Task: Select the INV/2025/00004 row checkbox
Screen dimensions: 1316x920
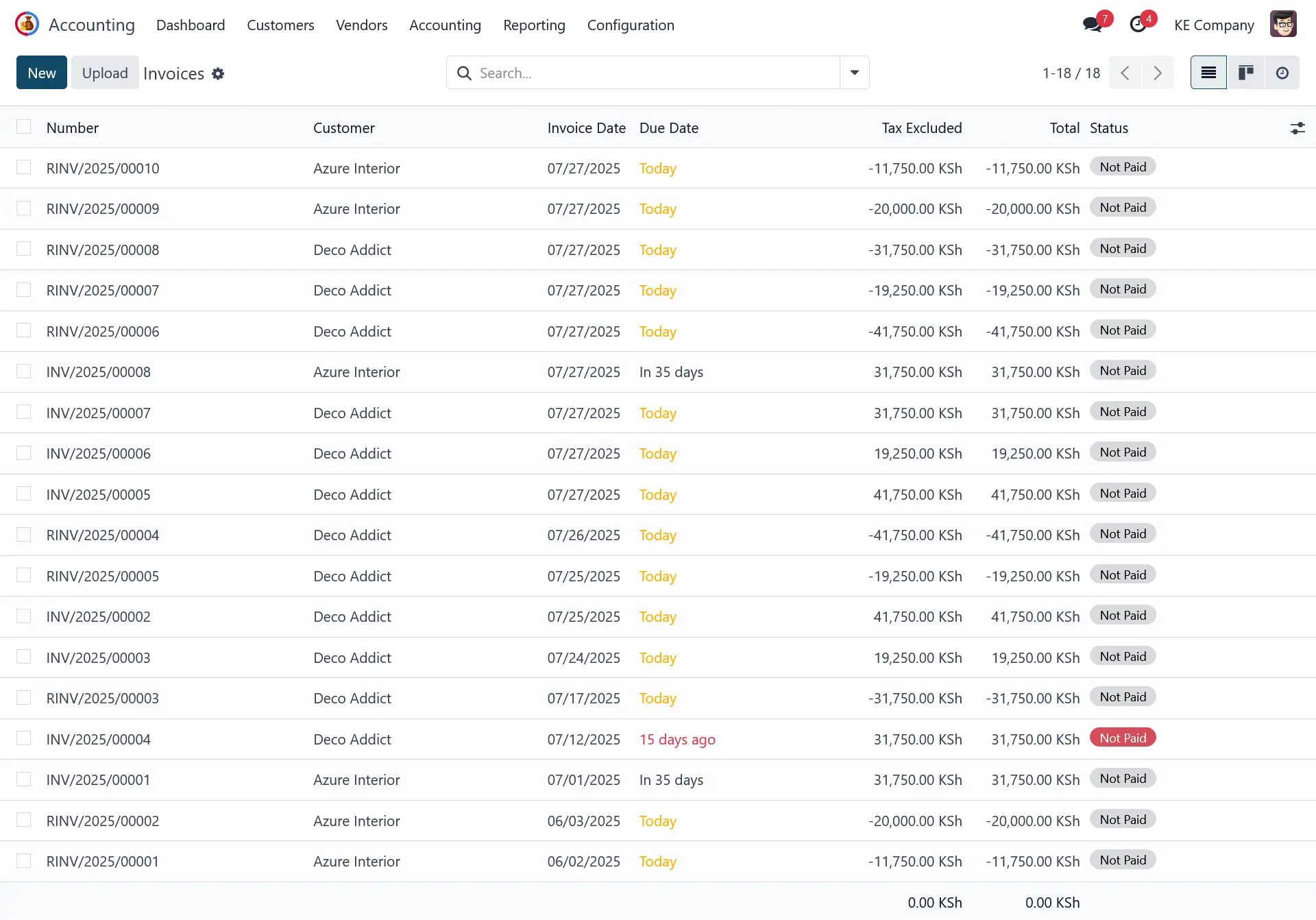Action: (x=24, y=738)
